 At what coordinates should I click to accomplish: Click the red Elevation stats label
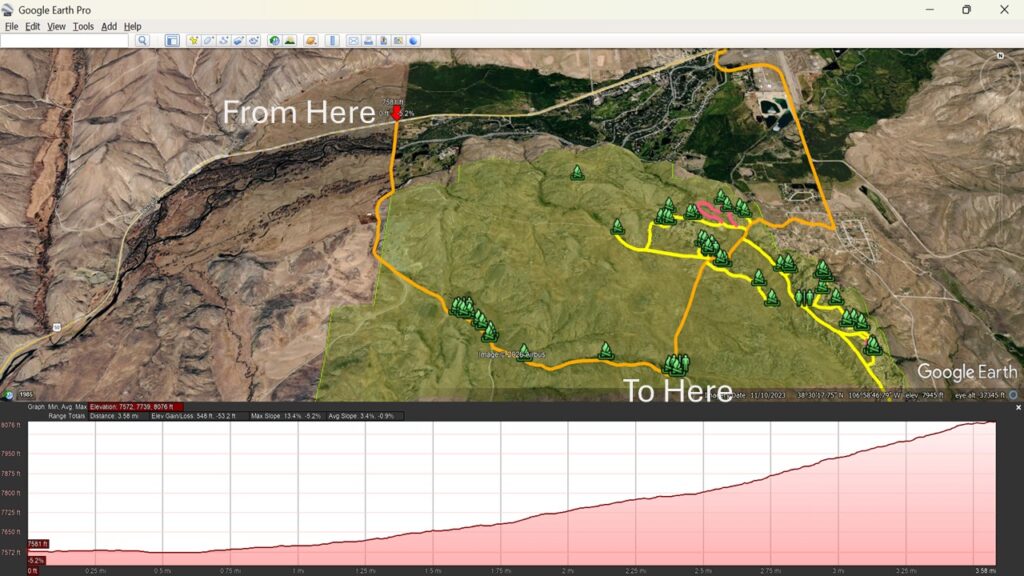(135, 407)
